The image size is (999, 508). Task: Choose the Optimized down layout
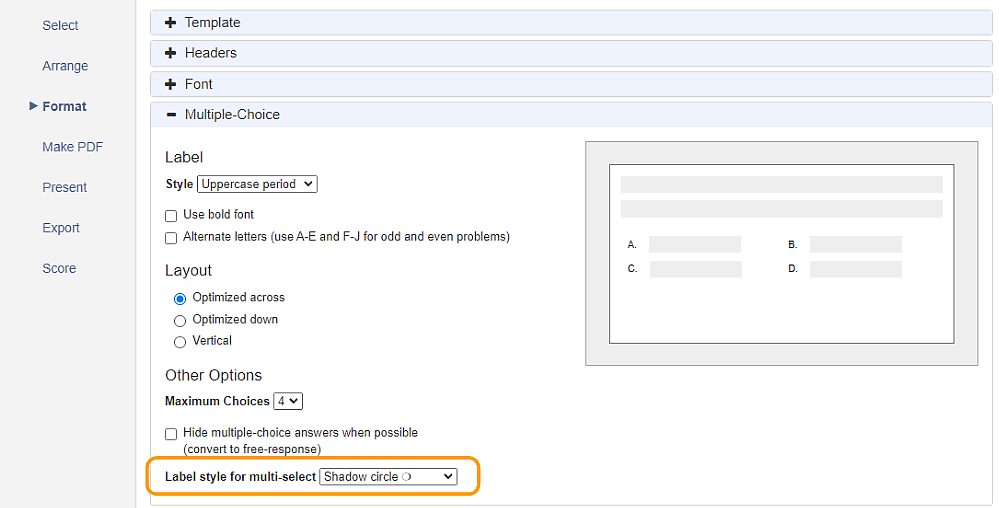tap(180, 320)
